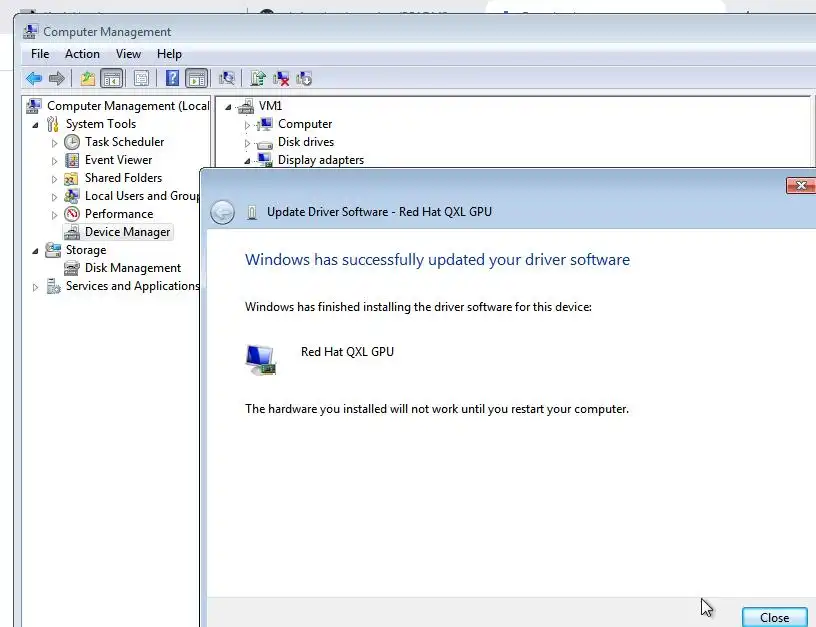Click the Forward arrow in the toolbar
816x627 pixels.
click(57, 79)
